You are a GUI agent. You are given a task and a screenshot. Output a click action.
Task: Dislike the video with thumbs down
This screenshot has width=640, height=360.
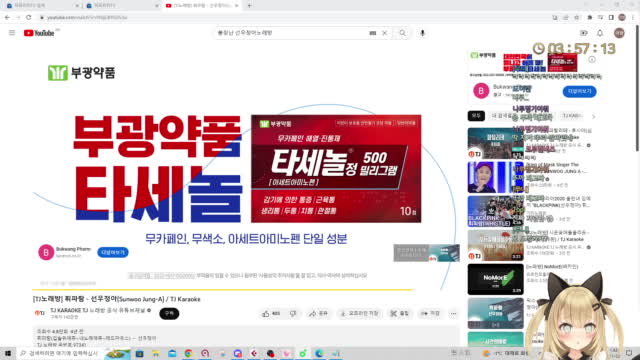click(293, 313)
